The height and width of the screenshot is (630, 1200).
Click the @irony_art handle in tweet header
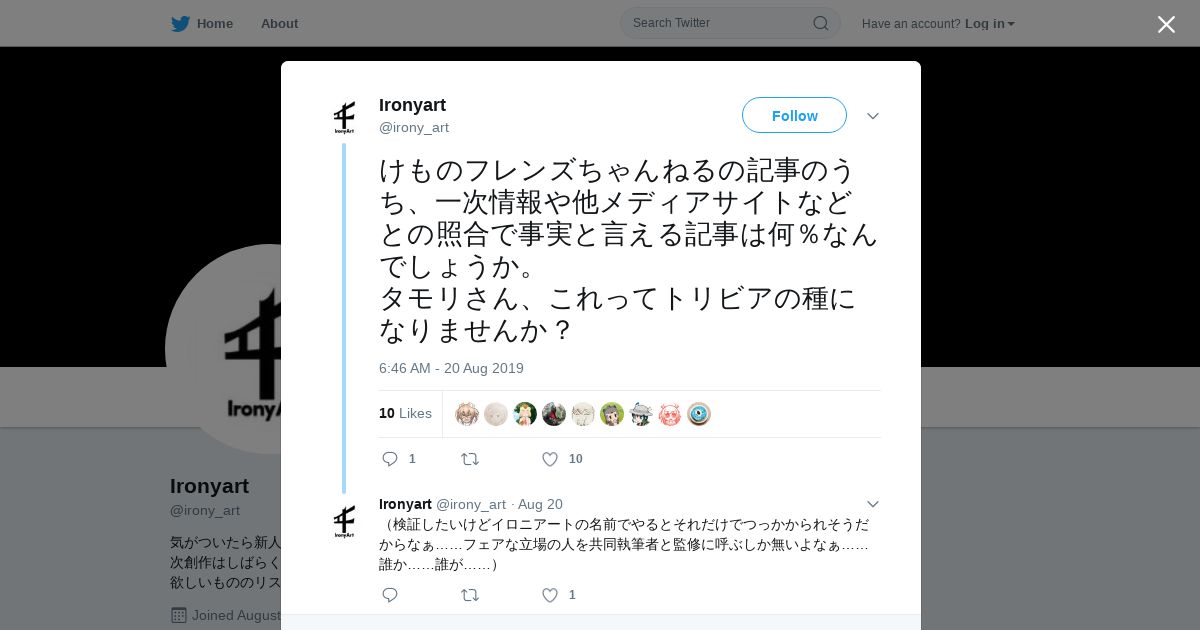point(414,128)
